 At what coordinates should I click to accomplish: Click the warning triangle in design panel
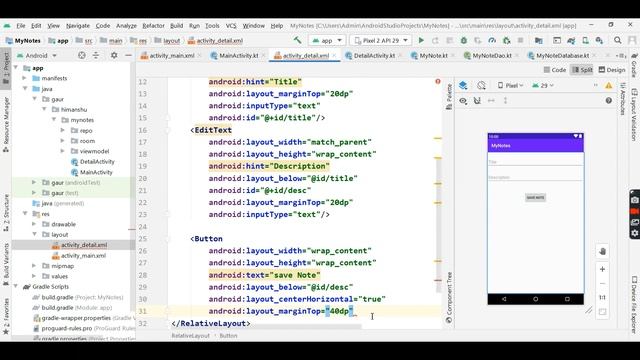pyautogui.click(x=609, y=85)
